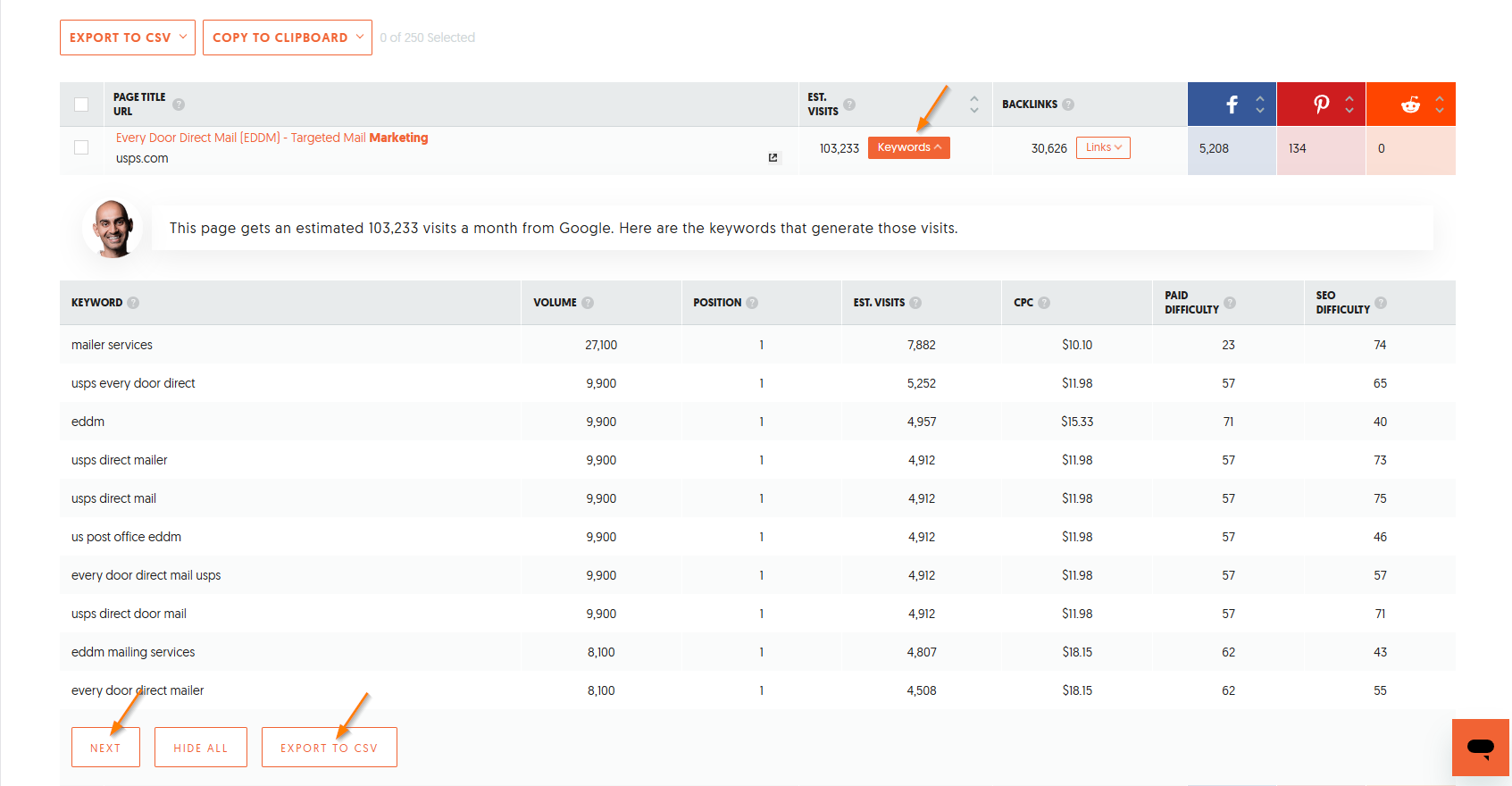The image size is (1512, 786).
Task: Select the 'usps direct door mail' keyword
Action: click(x=129, y=614)
